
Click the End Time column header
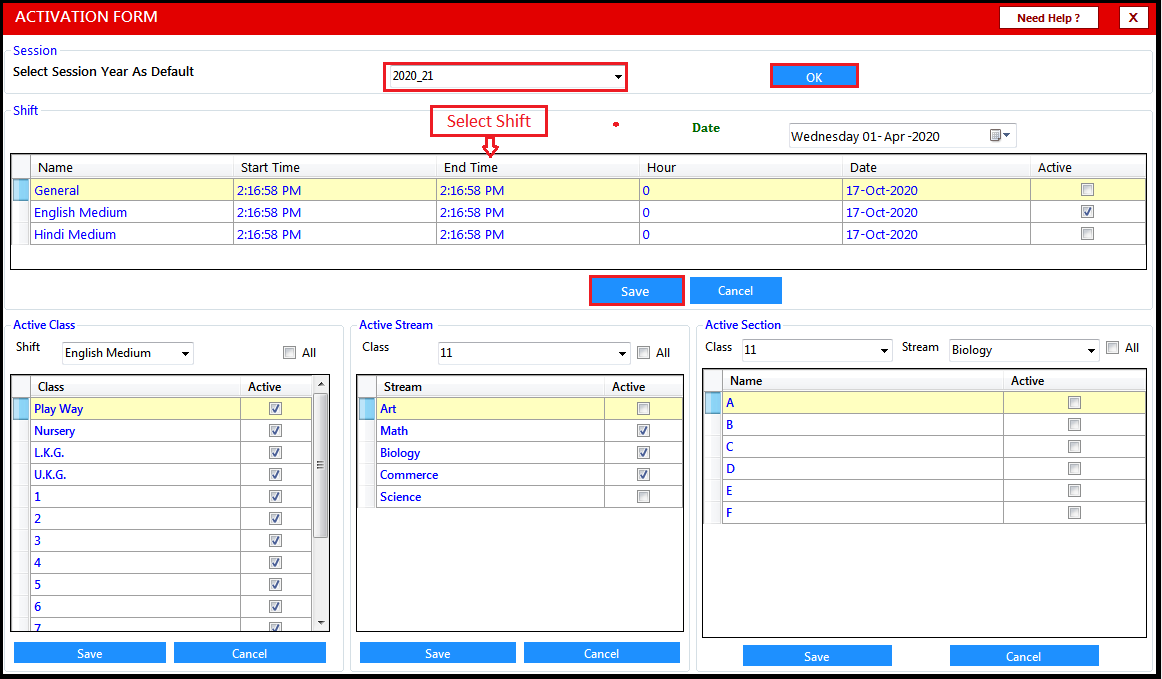tap(538, 168)
